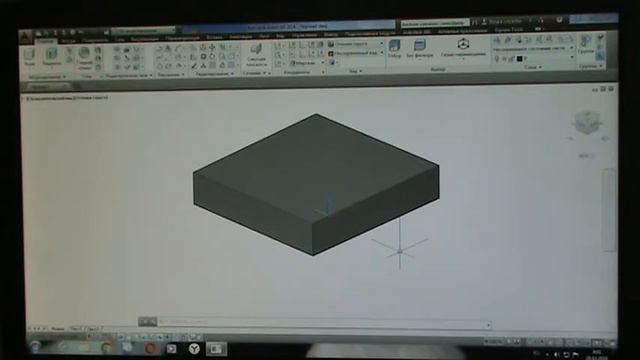
Task: Expand the Modify (Редактирование) panel
Action: pos(214,74)
